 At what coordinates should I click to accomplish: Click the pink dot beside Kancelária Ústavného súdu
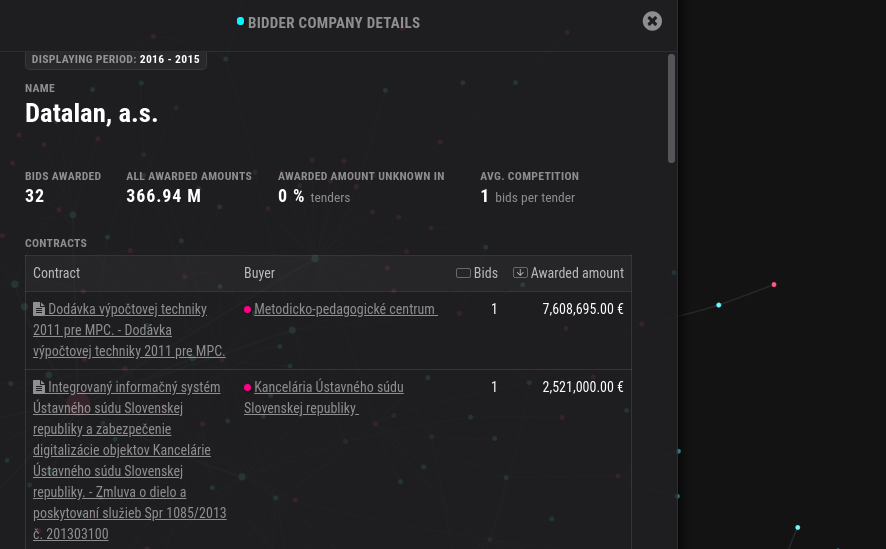click(247, 387)
